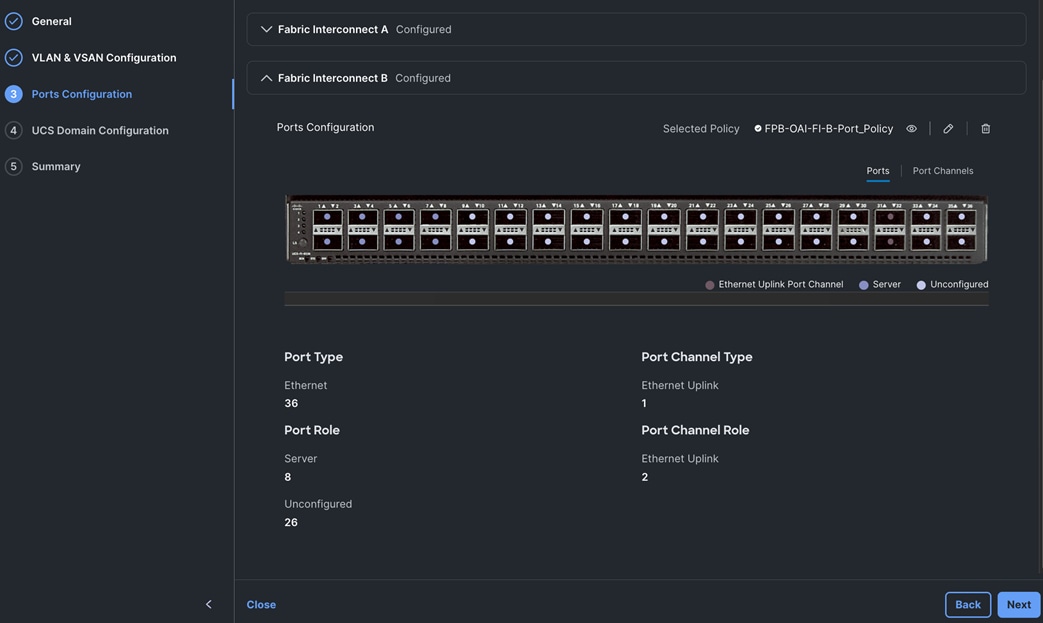
Task: Select unconfigured port 33 on the switch
Action: click(x=926, y=217)
